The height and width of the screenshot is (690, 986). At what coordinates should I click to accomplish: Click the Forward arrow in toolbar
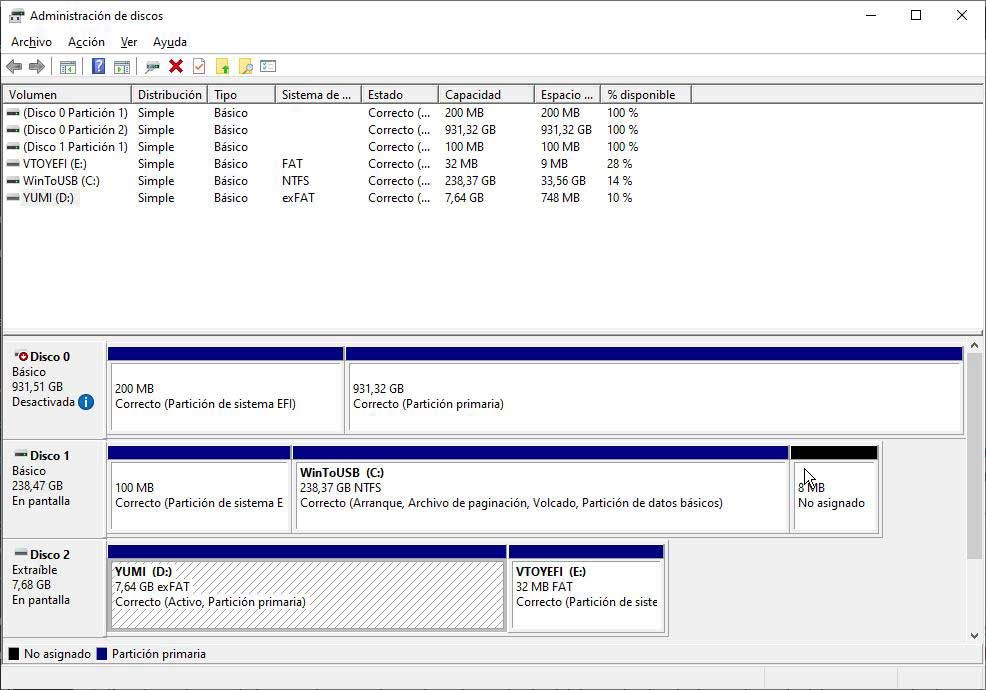pyautogui.click(x=37, y=66)
